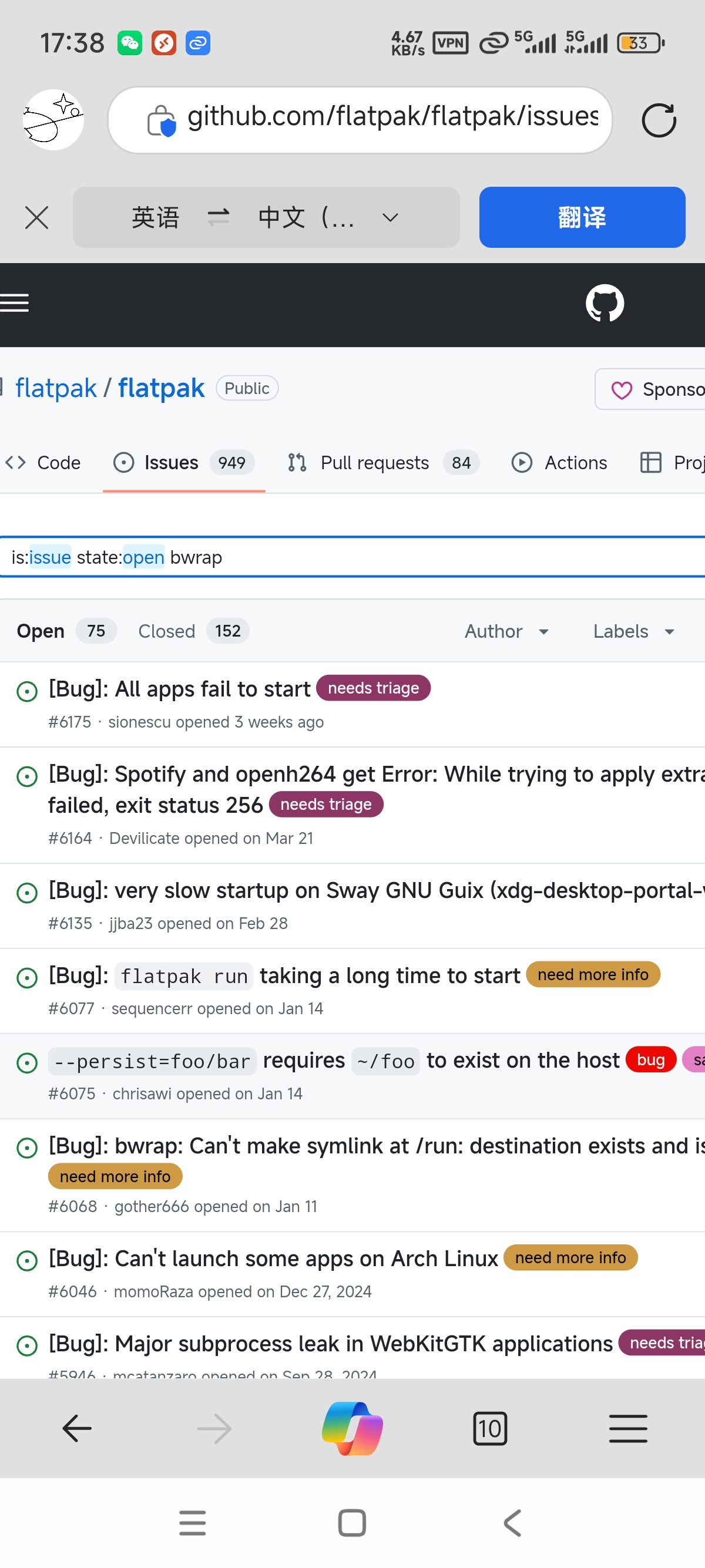Open the GitHub hamburger navigation menu
The image size is (705, 1568).
pos(15,302)
